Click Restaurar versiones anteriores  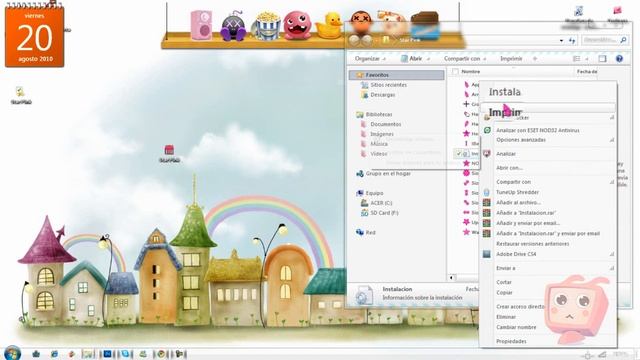pos(532,244)
